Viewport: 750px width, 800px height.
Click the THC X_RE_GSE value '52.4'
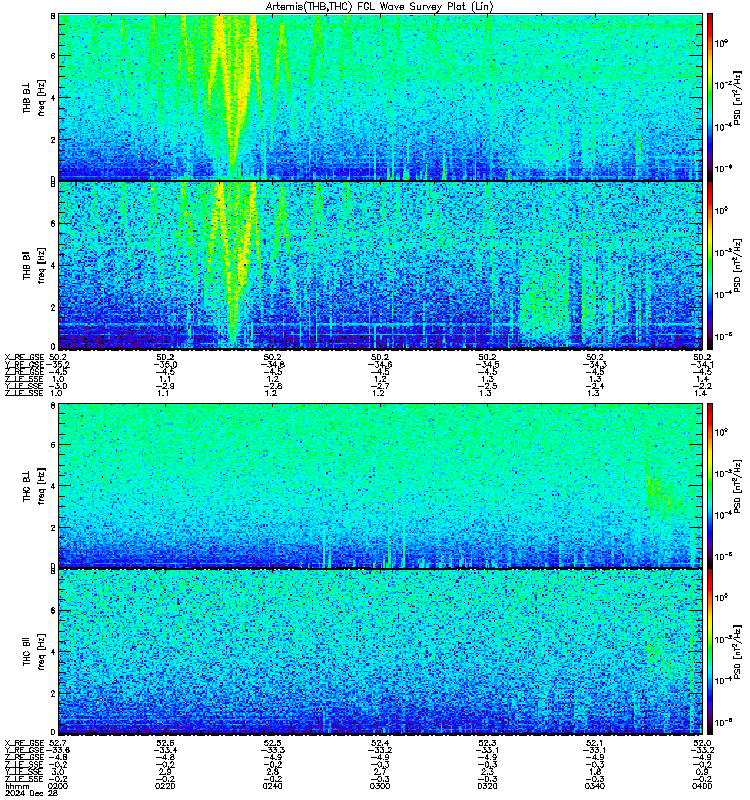(x=380, y=743)
